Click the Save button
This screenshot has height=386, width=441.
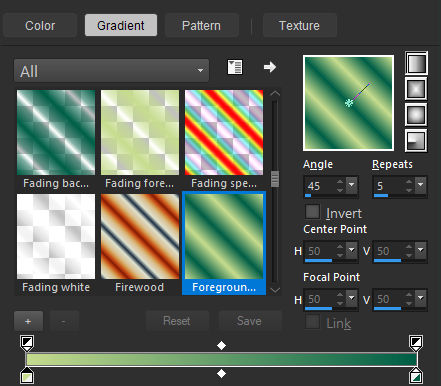249,321
